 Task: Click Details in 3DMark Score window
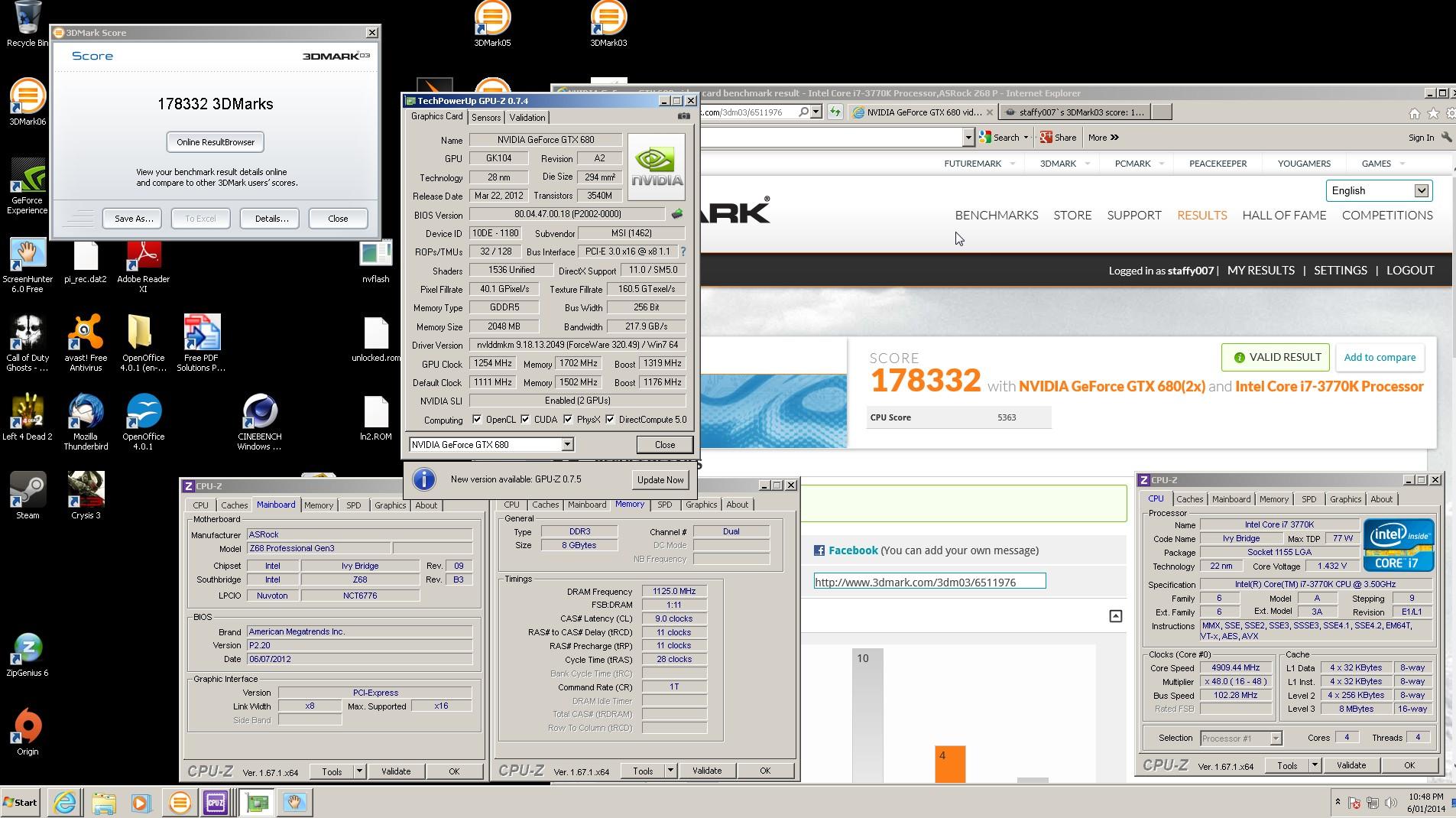(271, 219)
